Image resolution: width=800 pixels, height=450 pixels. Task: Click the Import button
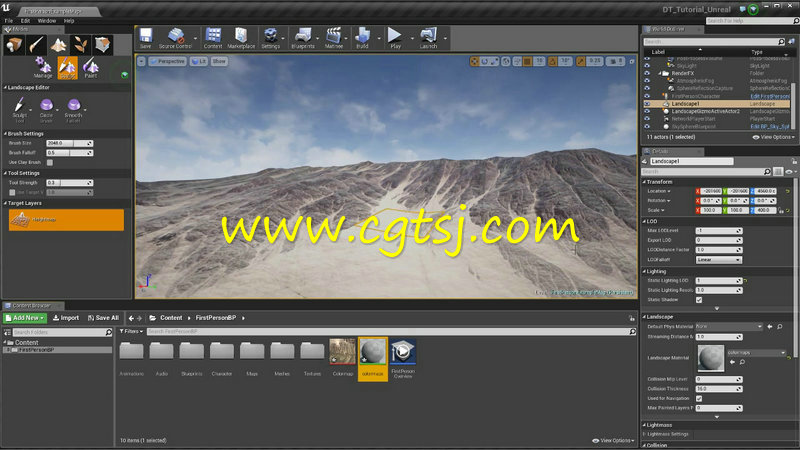66,318
